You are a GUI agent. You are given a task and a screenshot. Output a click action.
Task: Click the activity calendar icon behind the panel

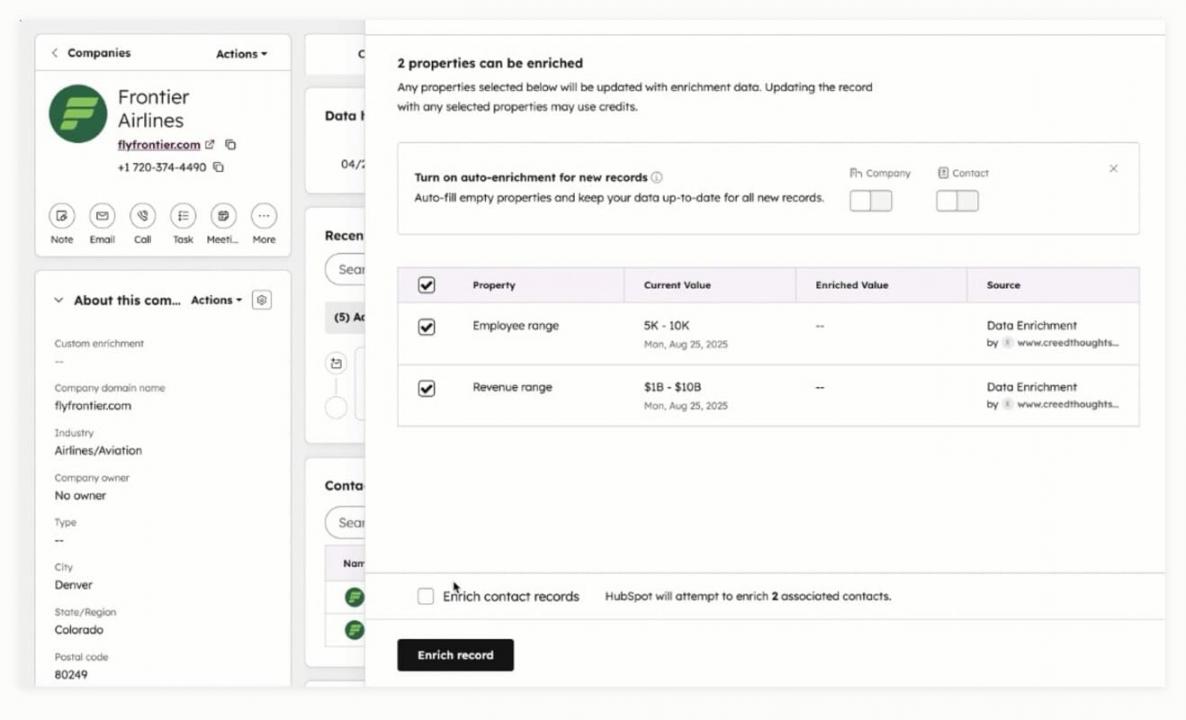pos(336,364)
